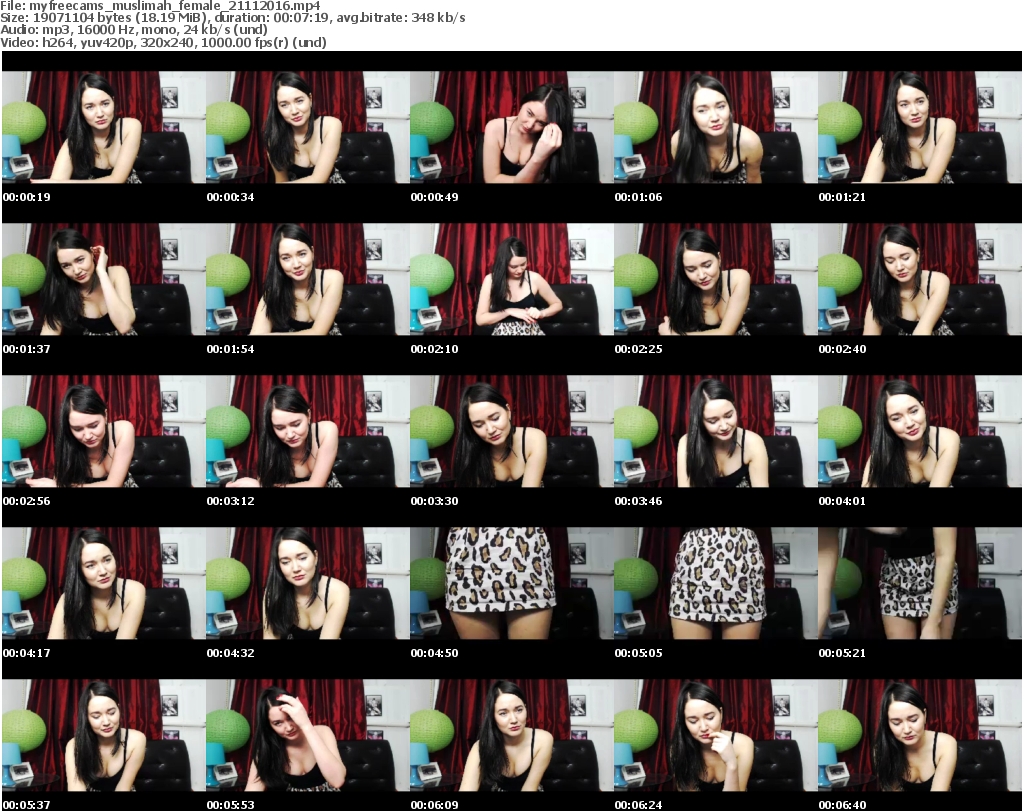
Task: Select the timestamp text 00:06:40
Action: coord(842,805)
